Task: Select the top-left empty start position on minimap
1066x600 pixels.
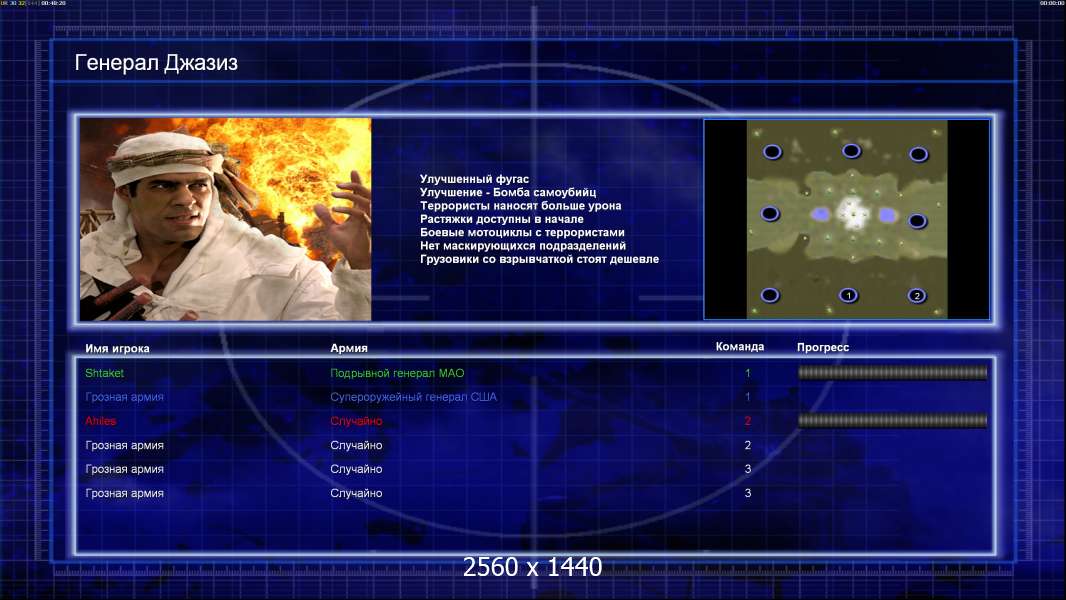Action: 772,152
